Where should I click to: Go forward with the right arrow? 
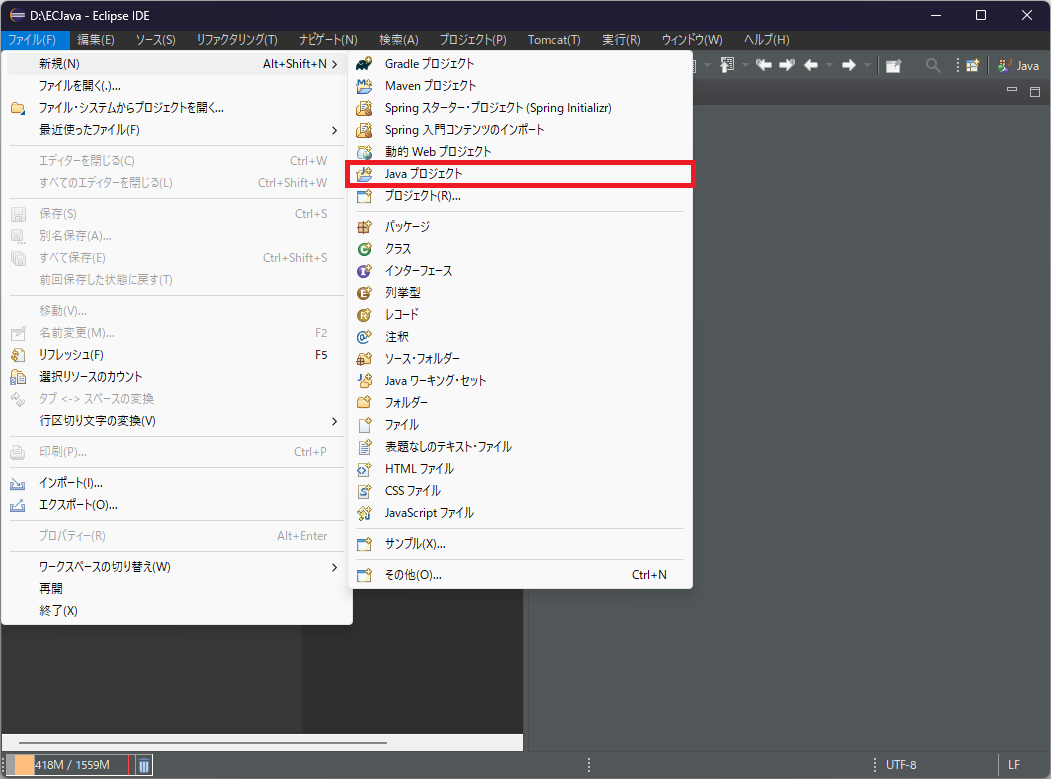pyautogui.click(x=849, y=65)
